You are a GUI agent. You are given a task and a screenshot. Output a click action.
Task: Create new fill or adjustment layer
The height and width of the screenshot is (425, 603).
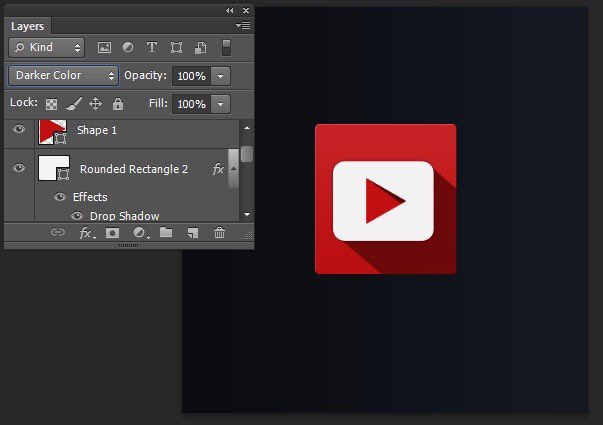[x=140, y=233]
